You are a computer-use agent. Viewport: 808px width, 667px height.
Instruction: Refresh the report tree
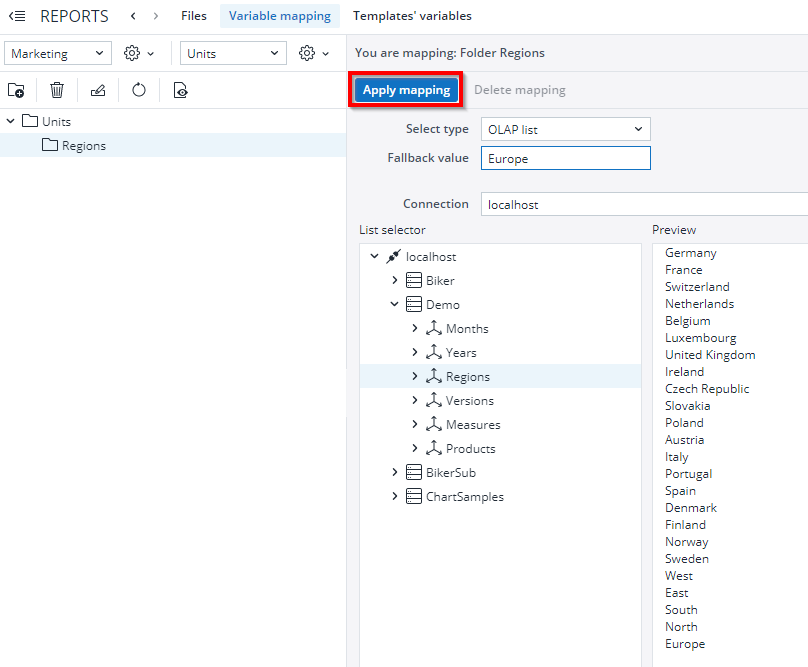[139, 90]
